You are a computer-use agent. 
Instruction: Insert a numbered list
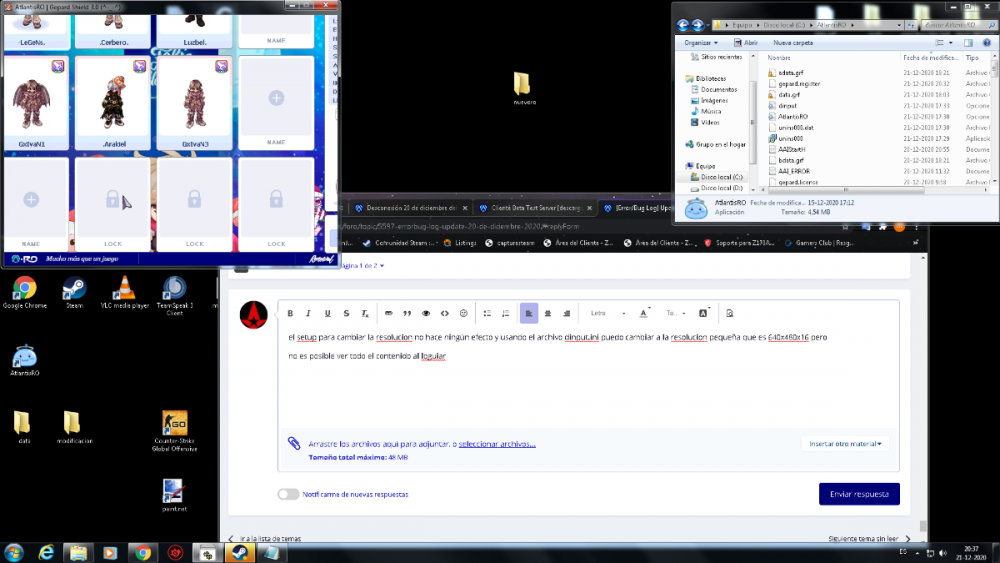coord(506,313)
